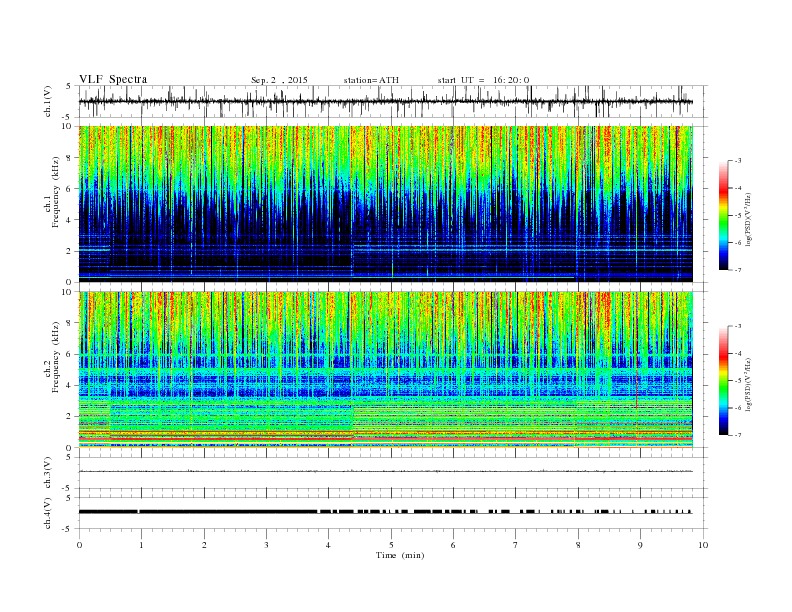Click the "0" tick on the time axis
Screen dimensions: 792x612
pos(79,545)
